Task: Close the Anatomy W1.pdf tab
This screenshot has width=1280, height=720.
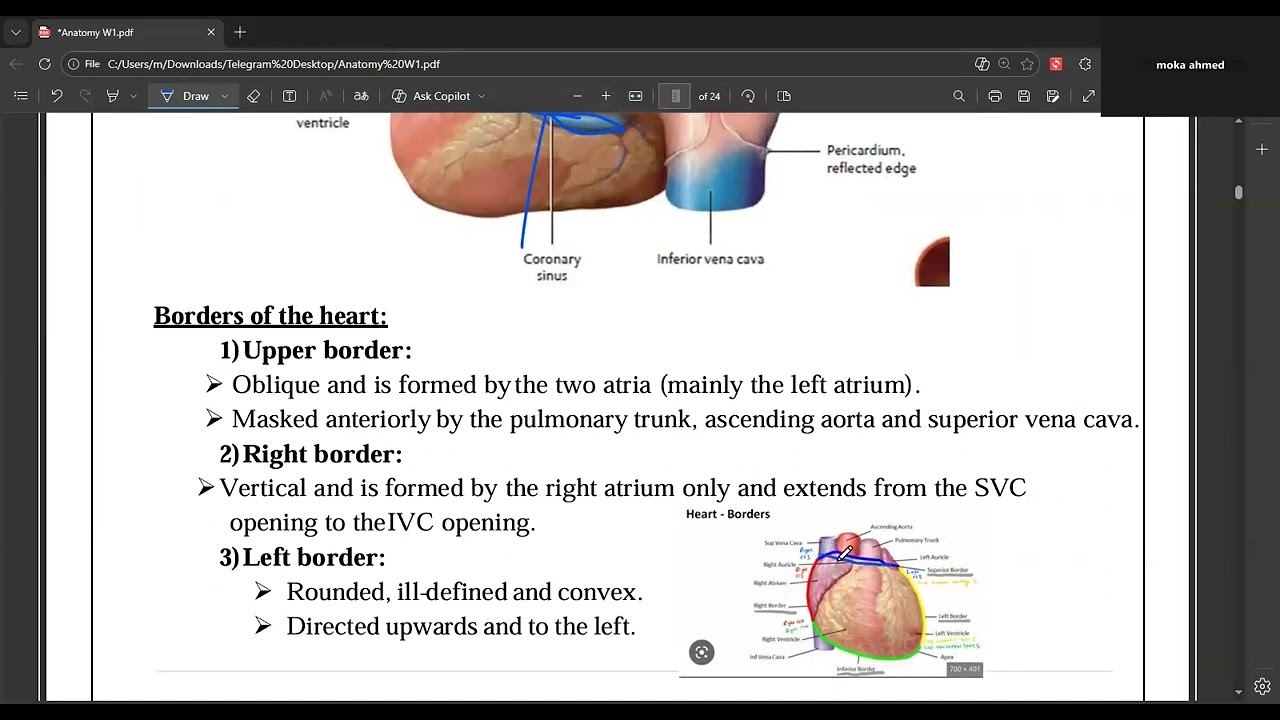Action: [211, 32]
